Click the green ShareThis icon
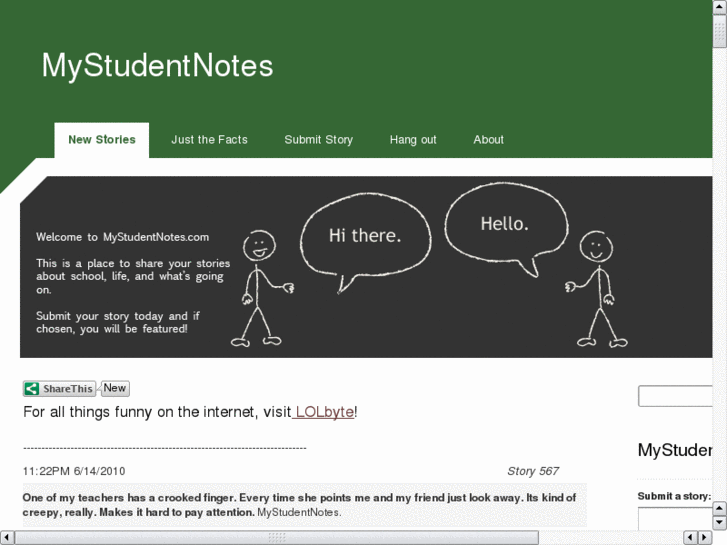Viewport: 727px width, 545px height. [x=32, y=389]
